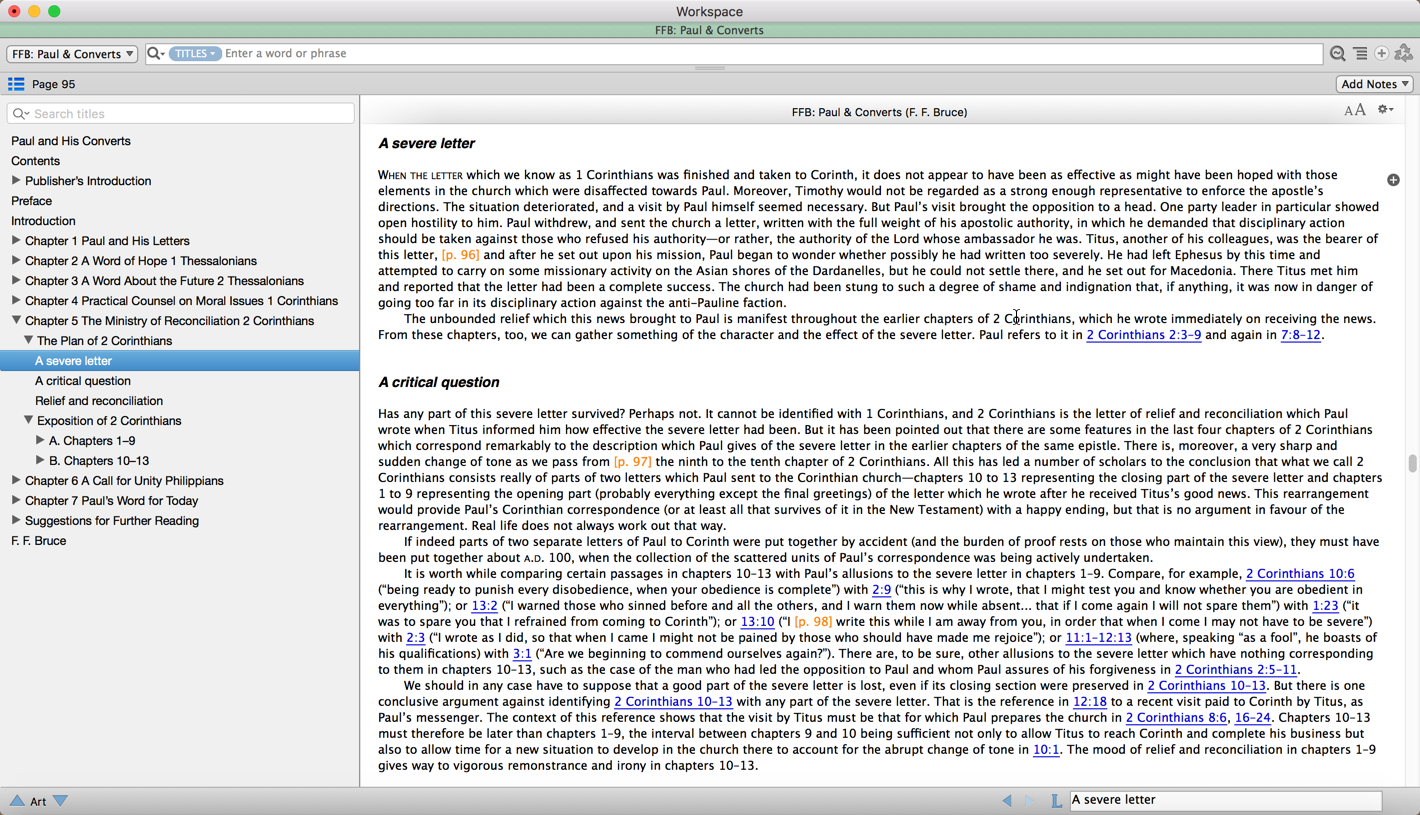The image size is (1420, 815).
Task: Select F. F. Bruce in the sidebar
Action: point(39,541)
